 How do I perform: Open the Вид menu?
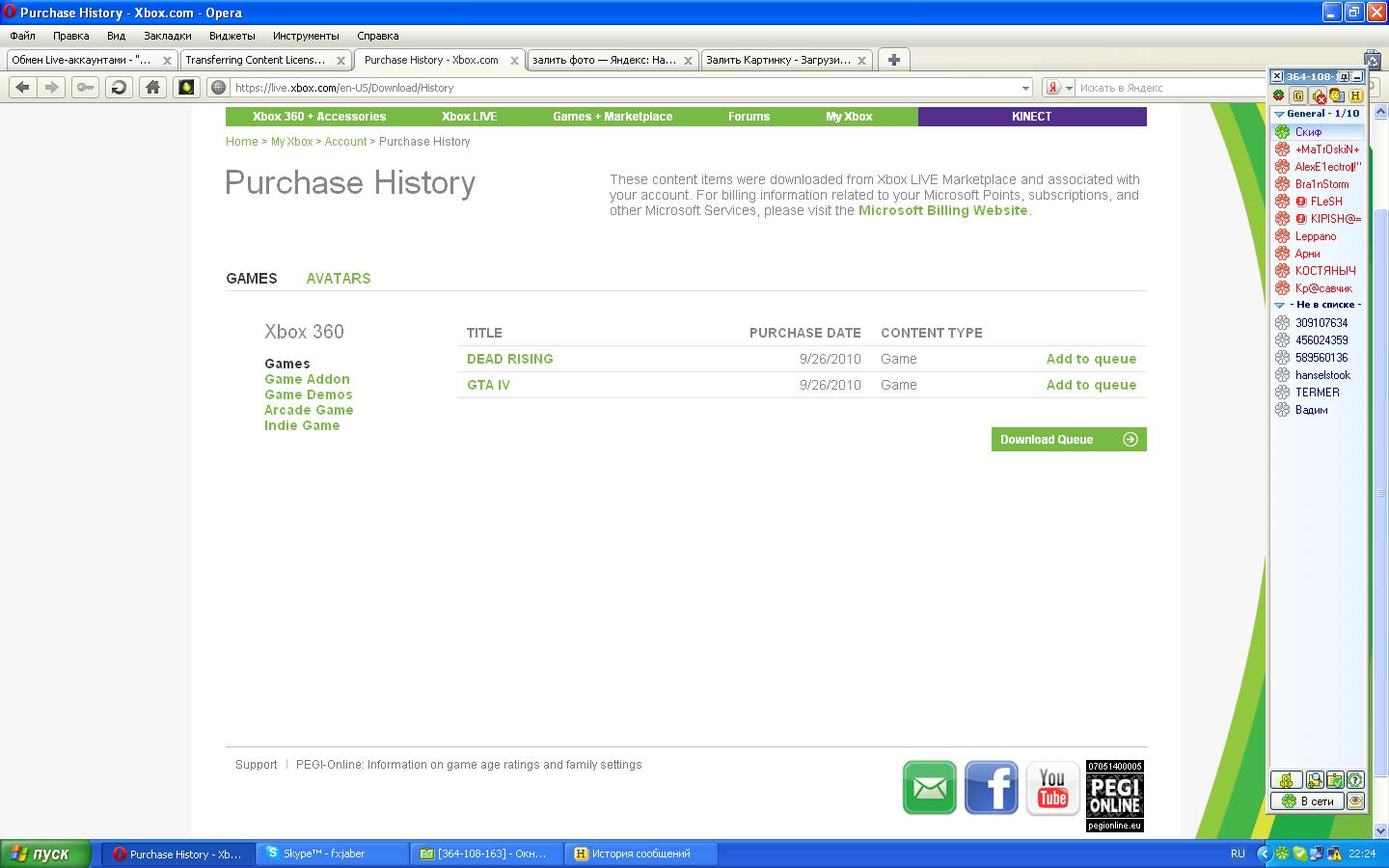tap(117, 36)
